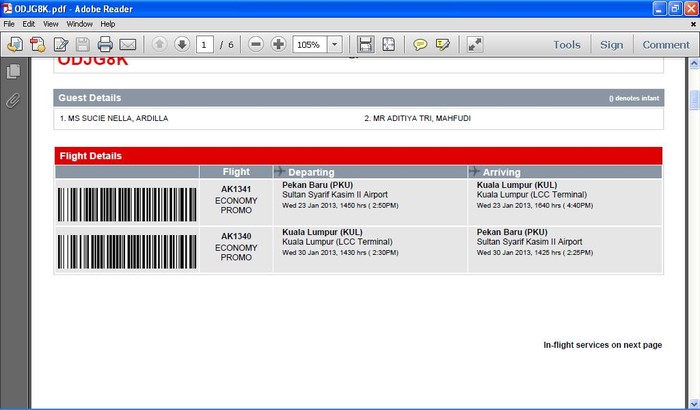The image size is (700, 410).
Task: Select the highlight text tool
Action: pos(443,44)
